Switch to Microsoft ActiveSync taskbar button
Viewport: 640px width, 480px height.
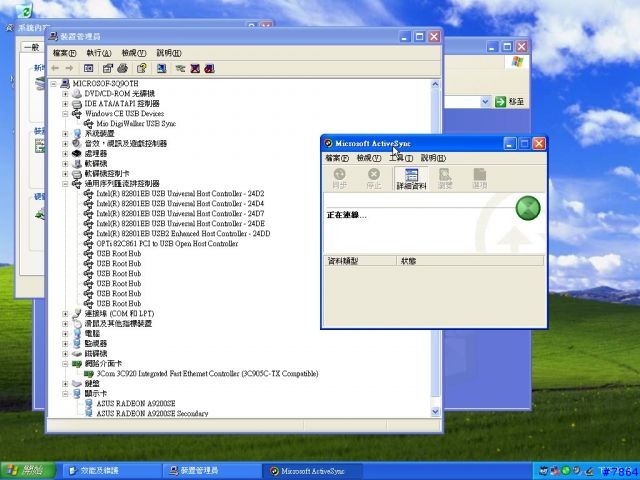tap(312, 471)
